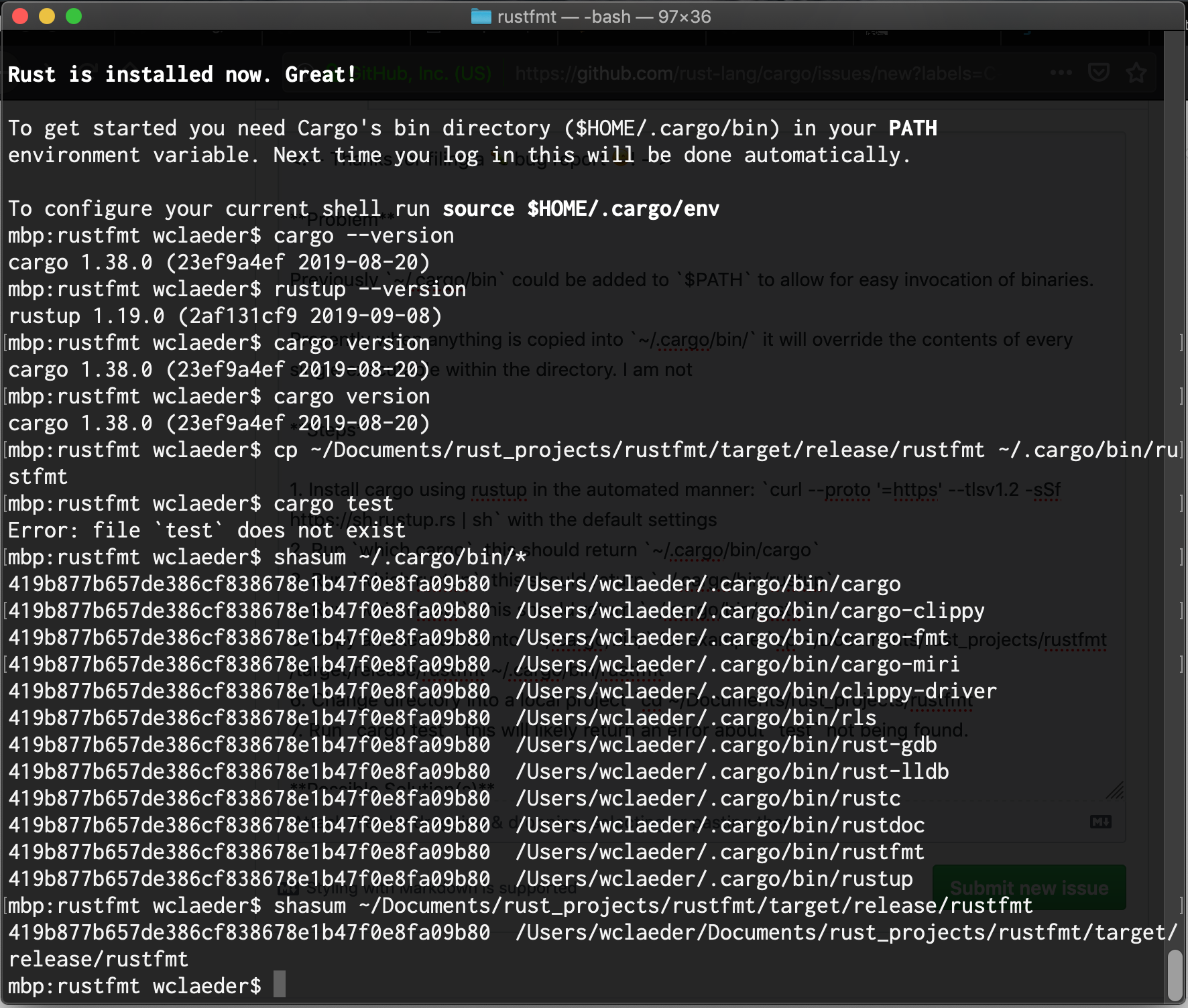Click path ending in bin/rustup

(x=714, y=879)
